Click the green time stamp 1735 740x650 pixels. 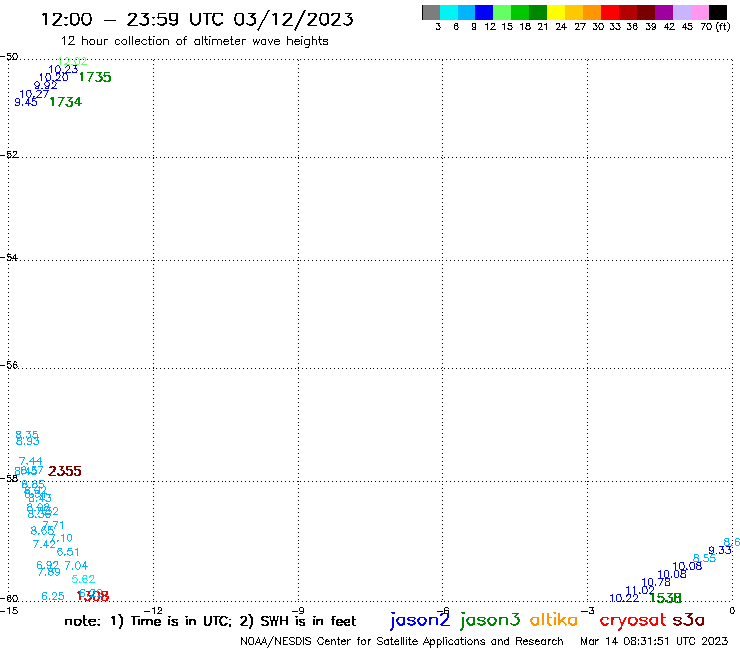coord(95,77)
